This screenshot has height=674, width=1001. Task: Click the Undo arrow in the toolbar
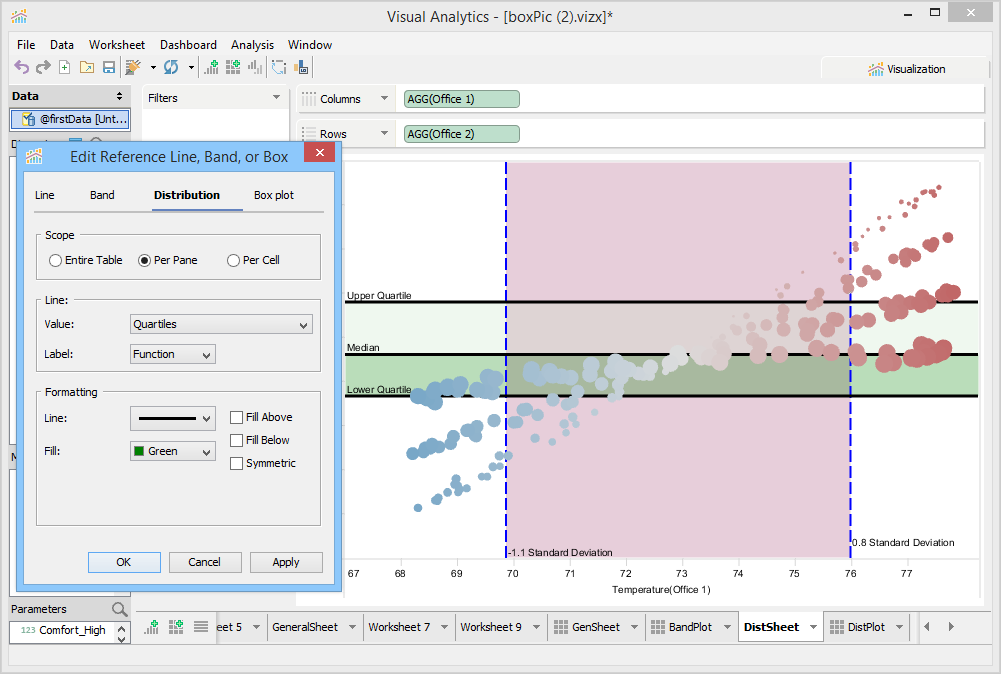click(x=22, y=67)
